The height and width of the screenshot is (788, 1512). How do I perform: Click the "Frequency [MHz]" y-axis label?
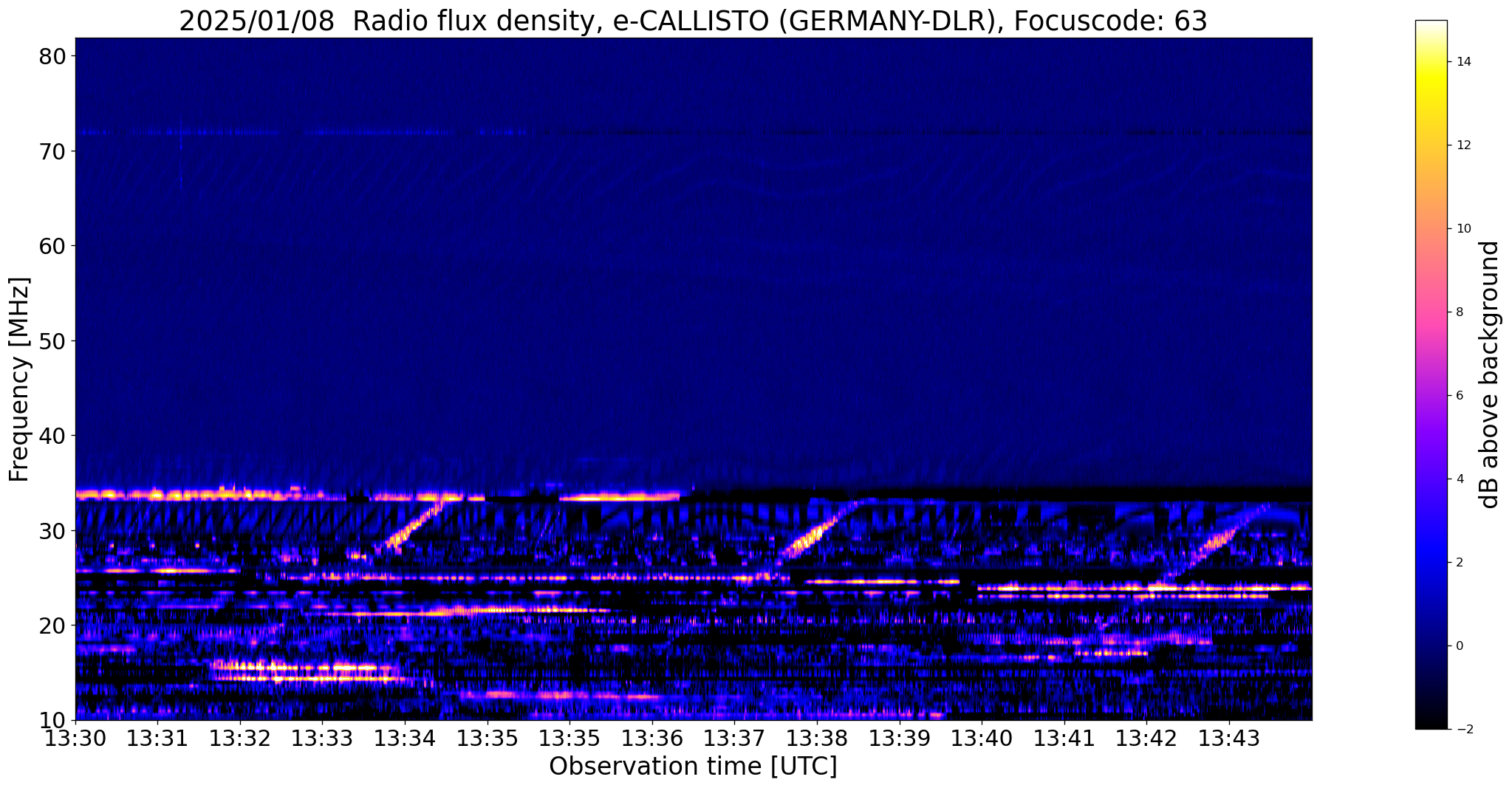point(19,380)
